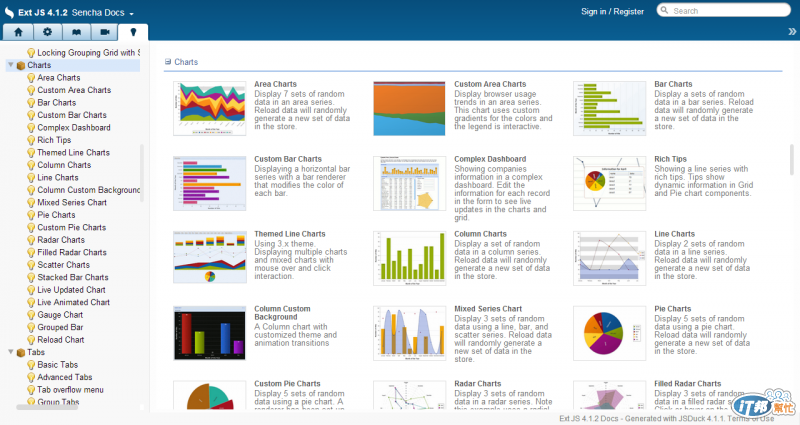Screen dimensions: 800x425
Task: Open Stacked Bar Charts tree item
Action: (73, 278)
